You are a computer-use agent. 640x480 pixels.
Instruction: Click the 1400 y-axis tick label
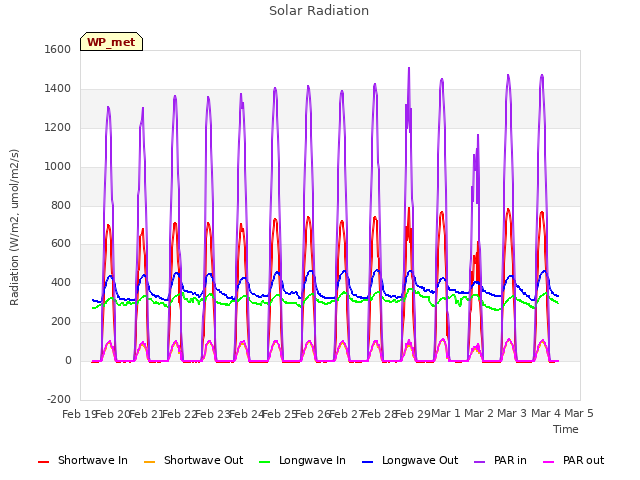[58, 89]
